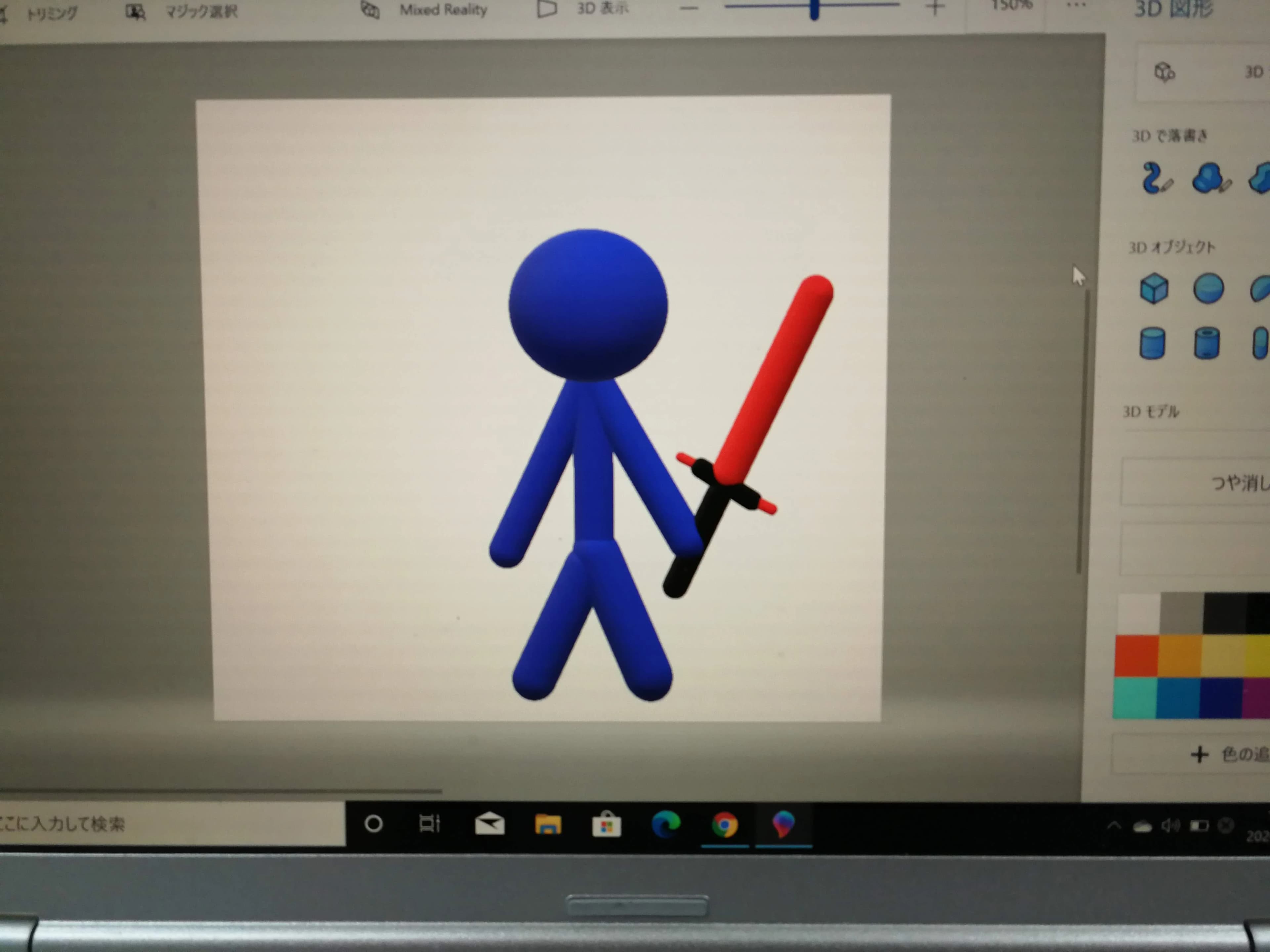The image size is (1270, 952).
Task: Click the zoom out minus button
Action: [x=689, y=8]
